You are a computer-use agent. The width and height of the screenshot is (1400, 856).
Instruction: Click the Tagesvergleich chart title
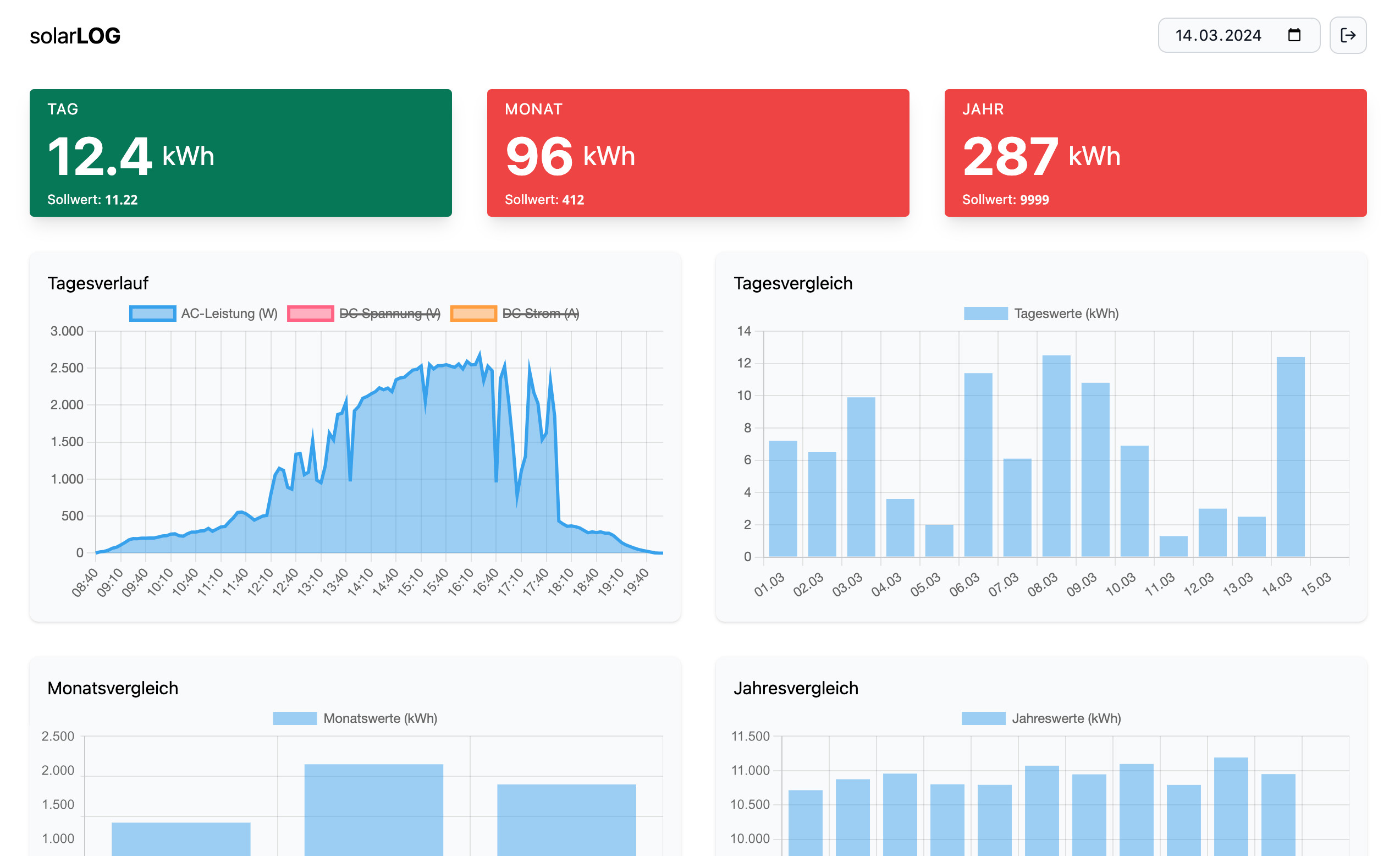[x=792, y=283]
